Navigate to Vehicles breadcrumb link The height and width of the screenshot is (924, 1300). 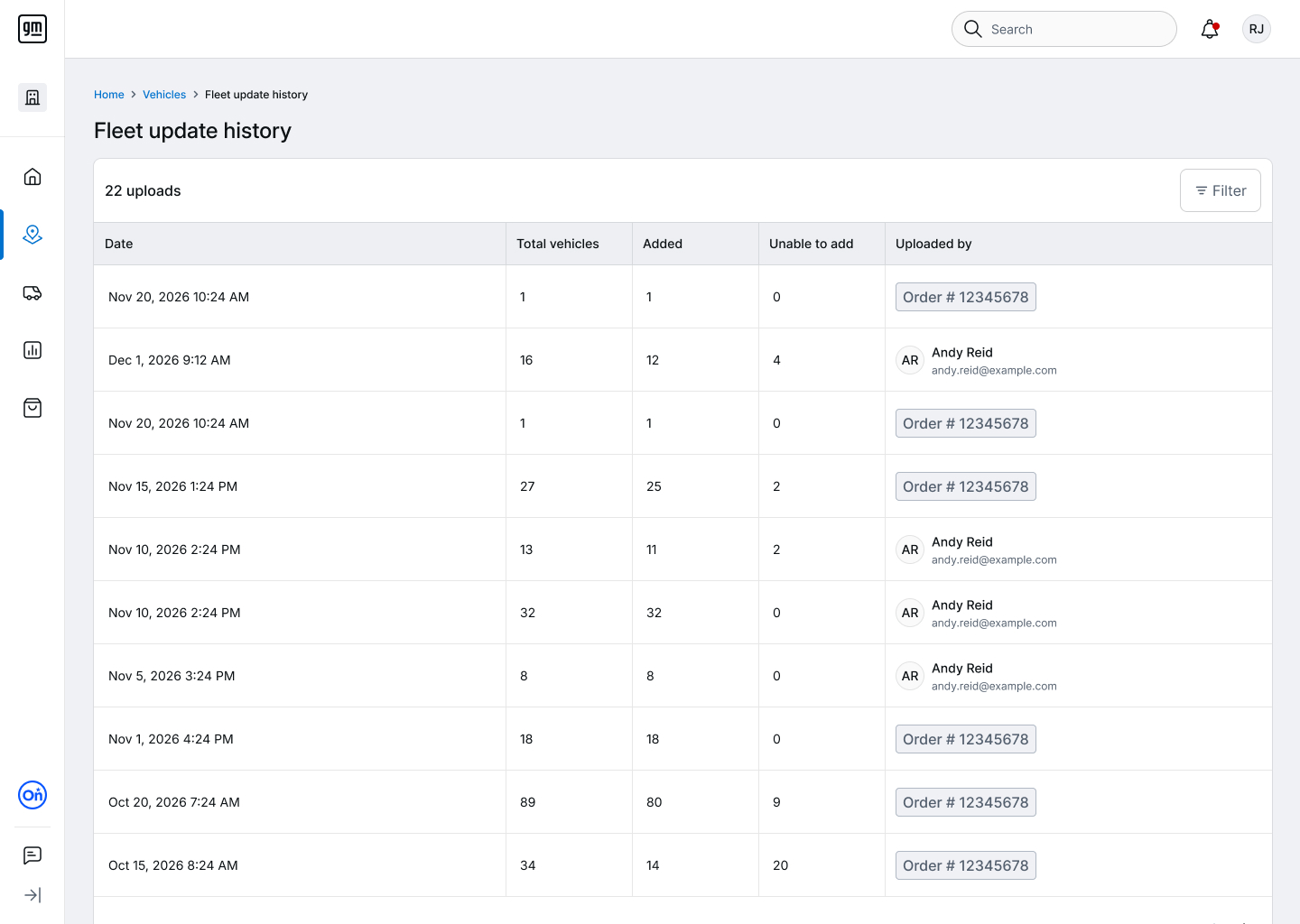coord(164,95)
